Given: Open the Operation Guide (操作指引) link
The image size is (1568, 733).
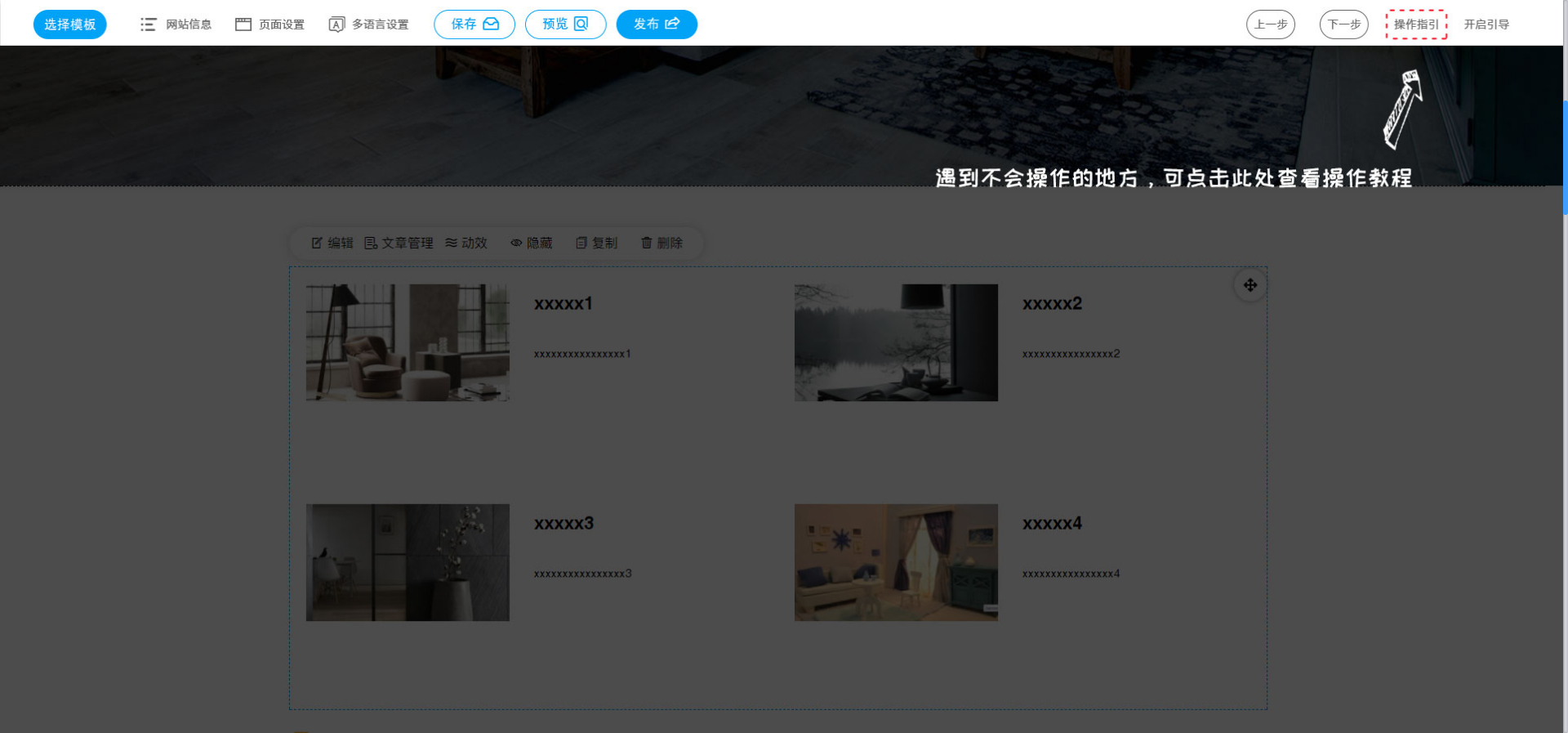Looking at the screenshot, I should (1416, 25).
